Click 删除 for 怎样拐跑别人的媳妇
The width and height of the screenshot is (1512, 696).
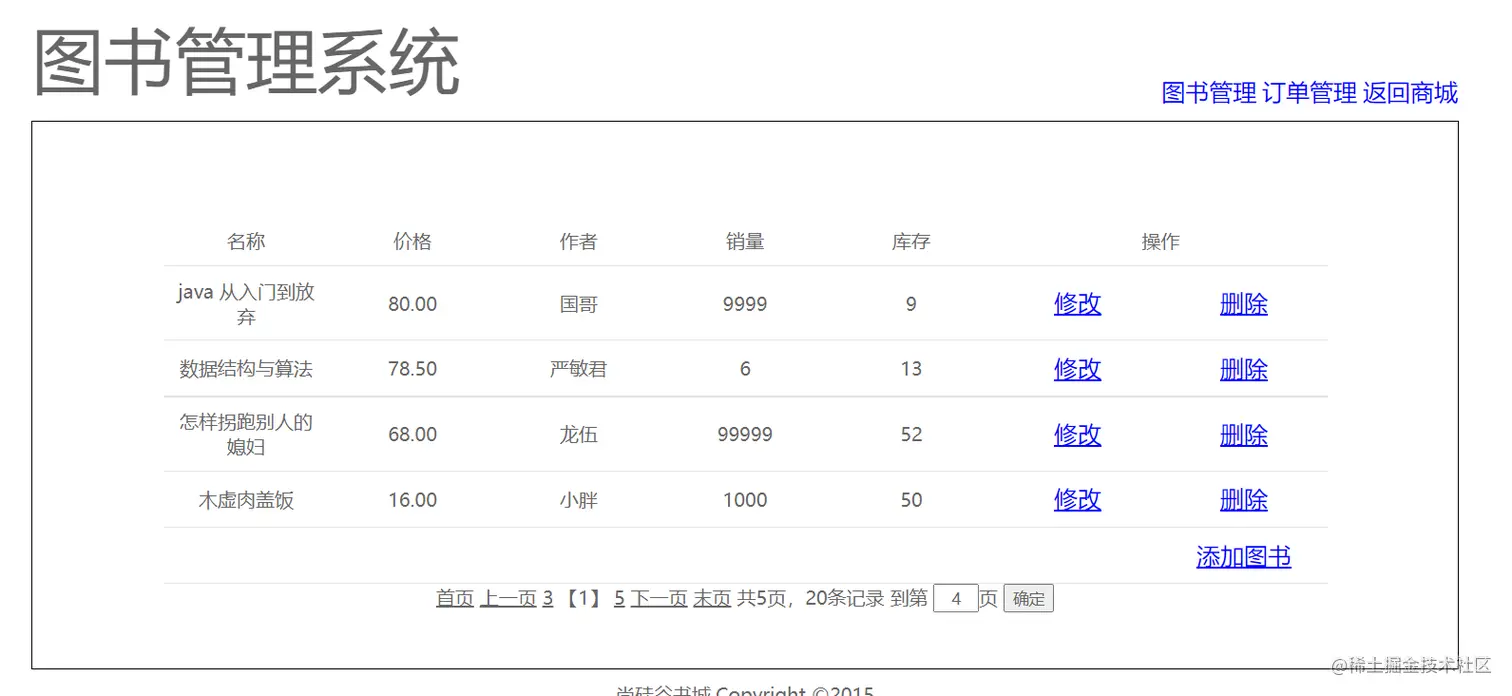[x=1243, y=435]
